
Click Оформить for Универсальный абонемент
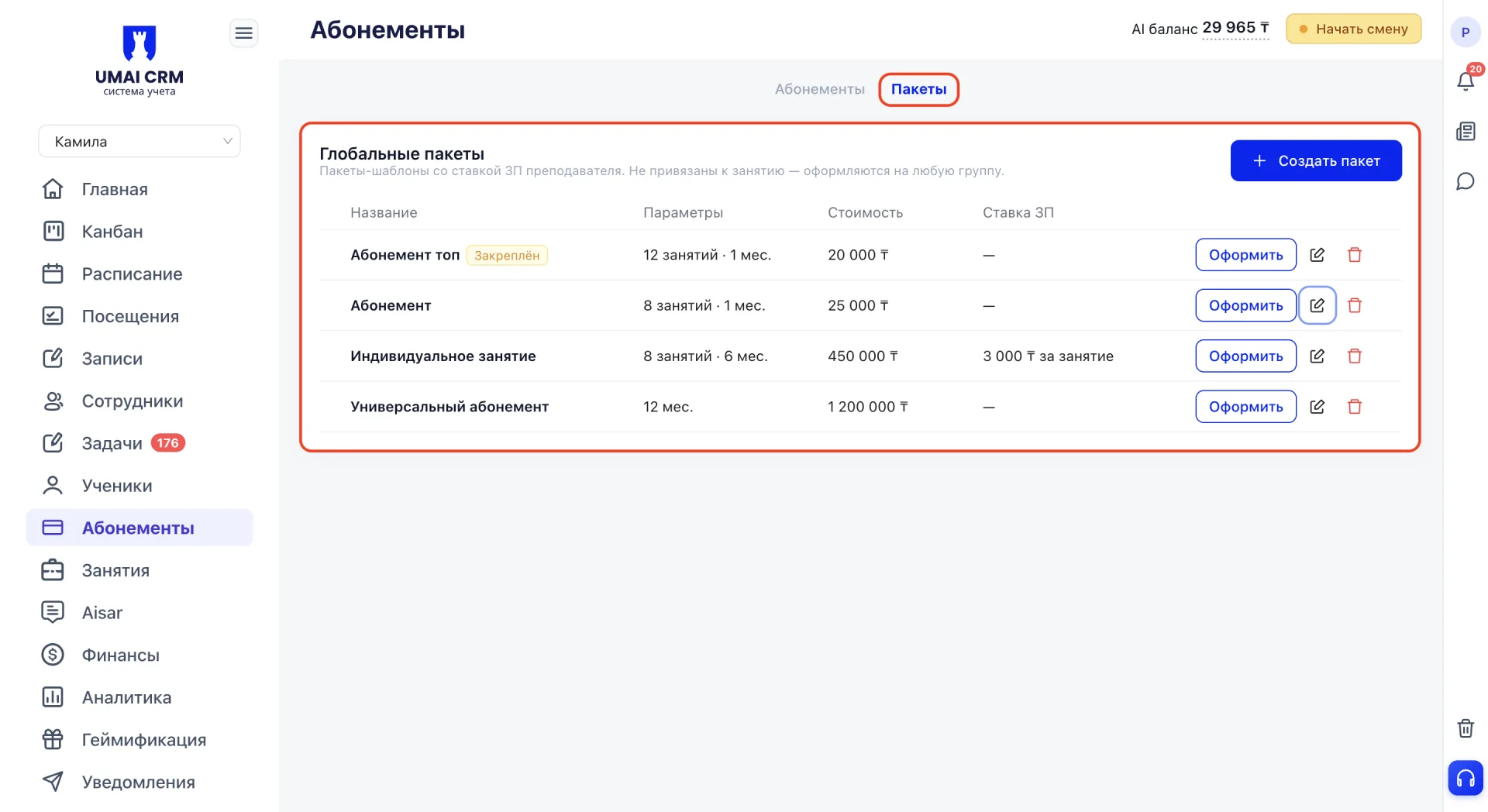pyautogui.click(x=1245, y=407)
